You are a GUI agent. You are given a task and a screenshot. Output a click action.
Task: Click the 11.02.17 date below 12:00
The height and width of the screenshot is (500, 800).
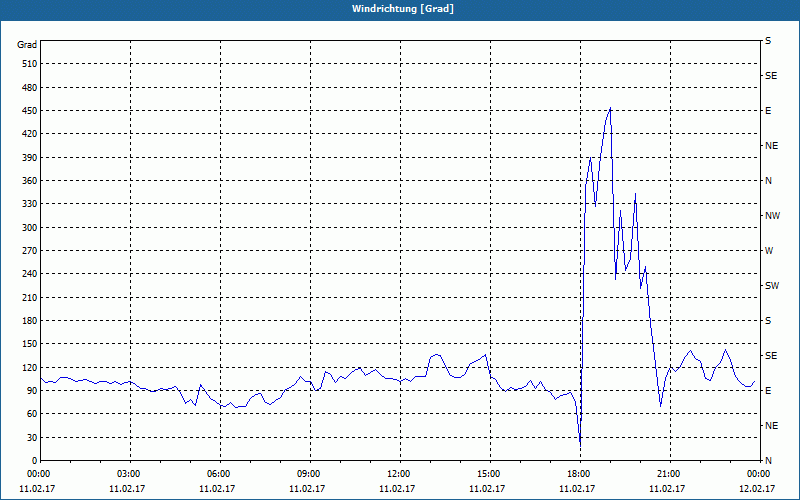[397, 489]
